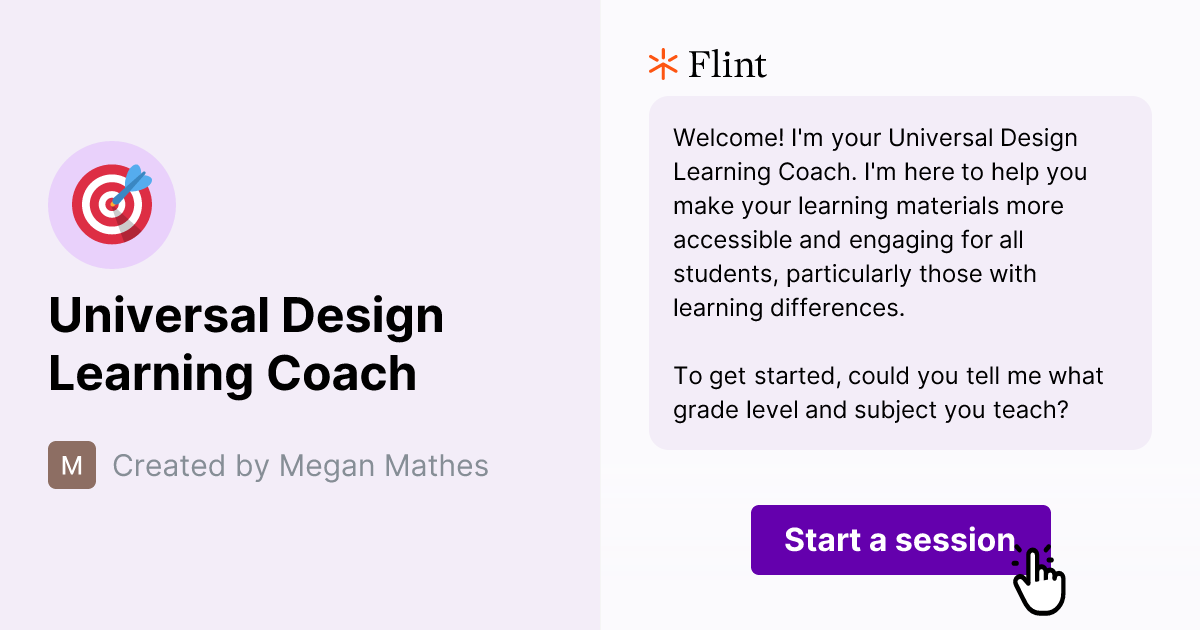Click the Start a session button label
The width and height of the screenshot is (1200, 630).
coord(899,540)
